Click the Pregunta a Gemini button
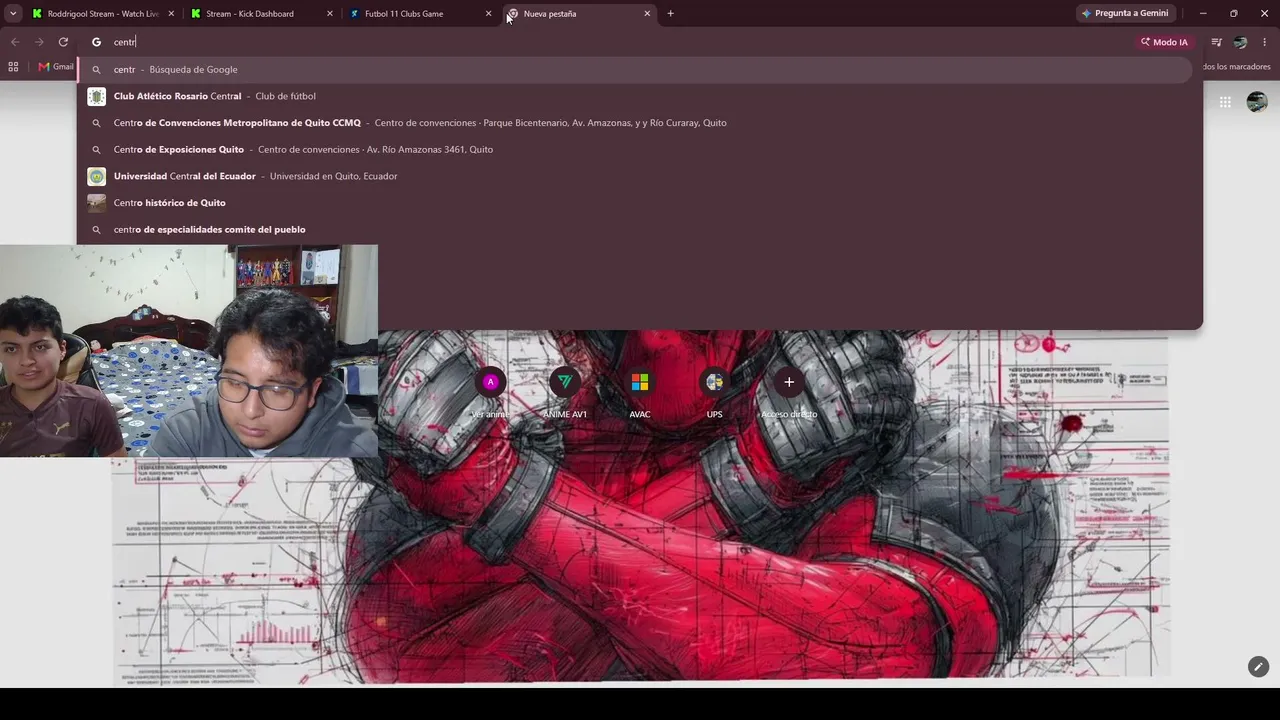1280x720 pixels. (1125, 14)
